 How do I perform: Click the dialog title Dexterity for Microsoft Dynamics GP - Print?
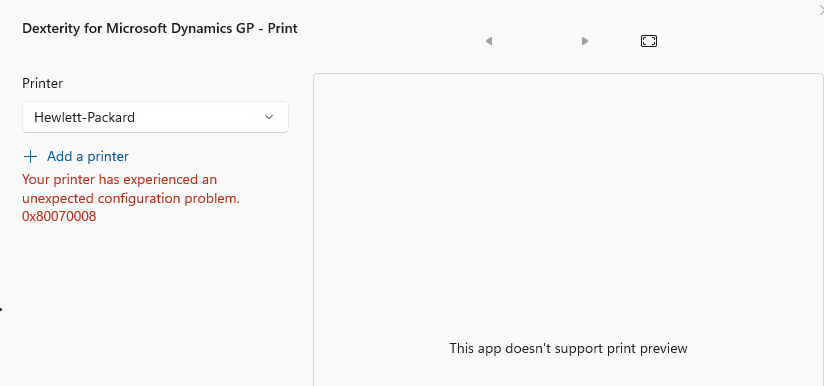pos(160,28)
